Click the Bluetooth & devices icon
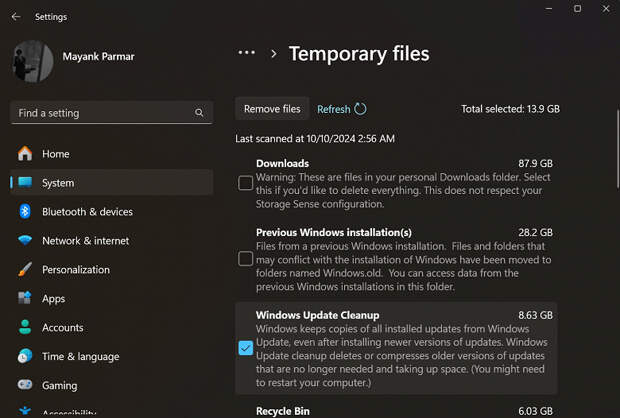The image size is (620, 418). tap(24, 212)
